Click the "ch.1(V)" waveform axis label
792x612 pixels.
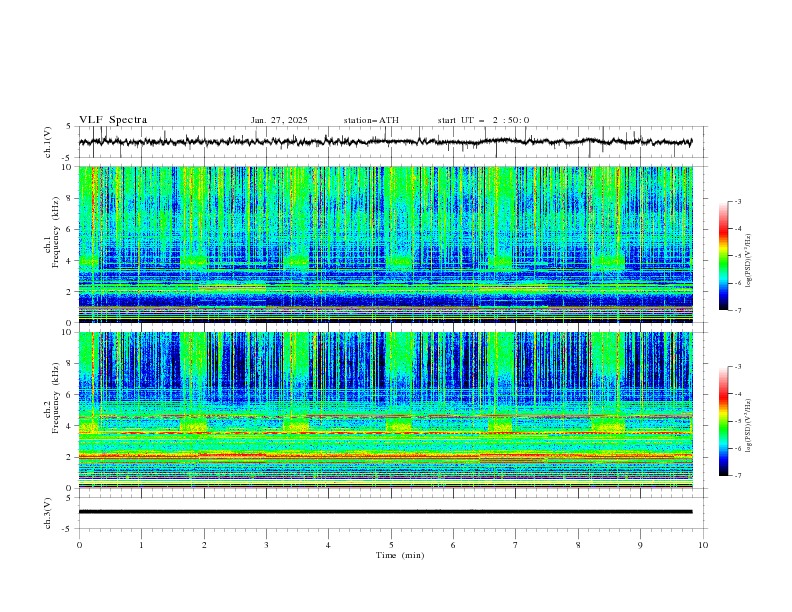[48, 142]
